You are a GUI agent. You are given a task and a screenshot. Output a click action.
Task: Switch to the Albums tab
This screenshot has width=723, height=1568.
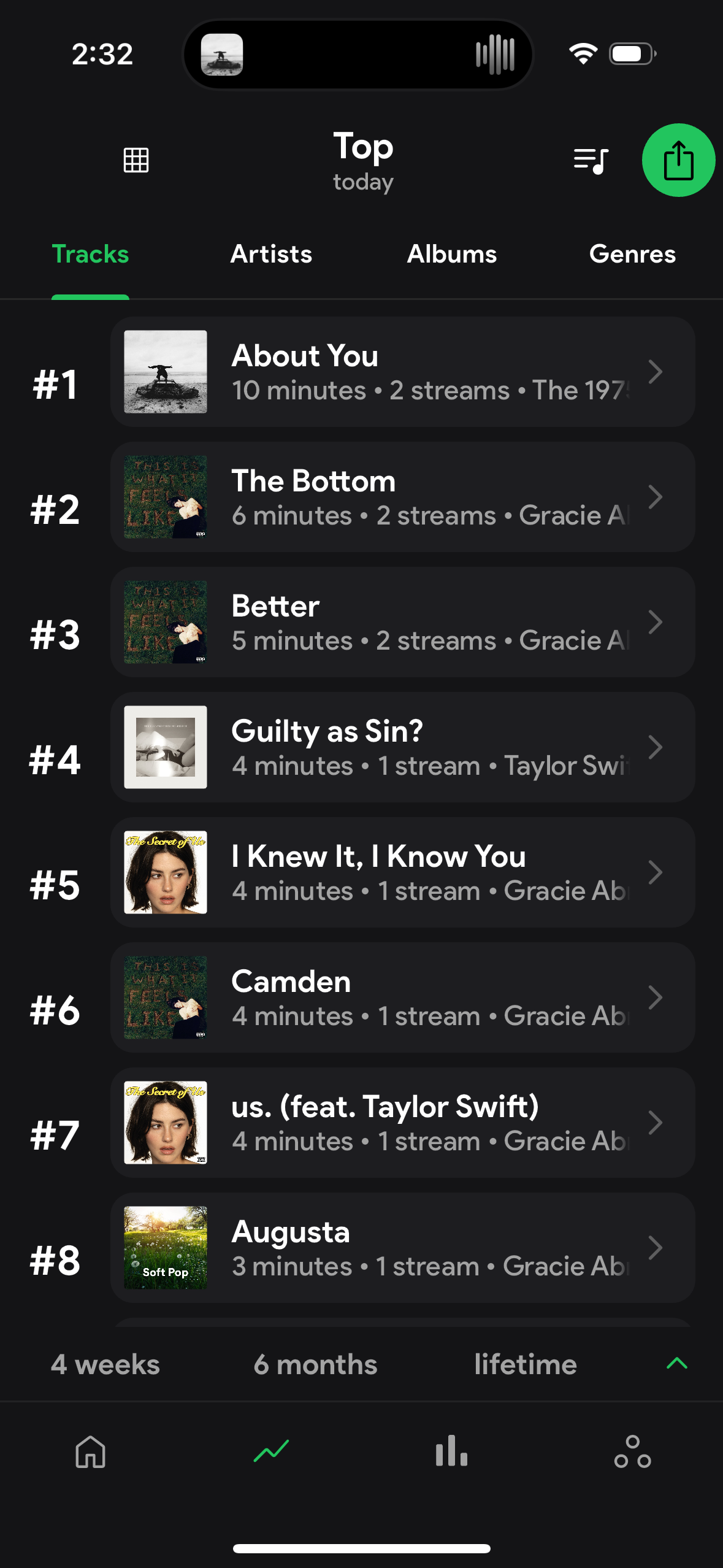tap(452, 254)
